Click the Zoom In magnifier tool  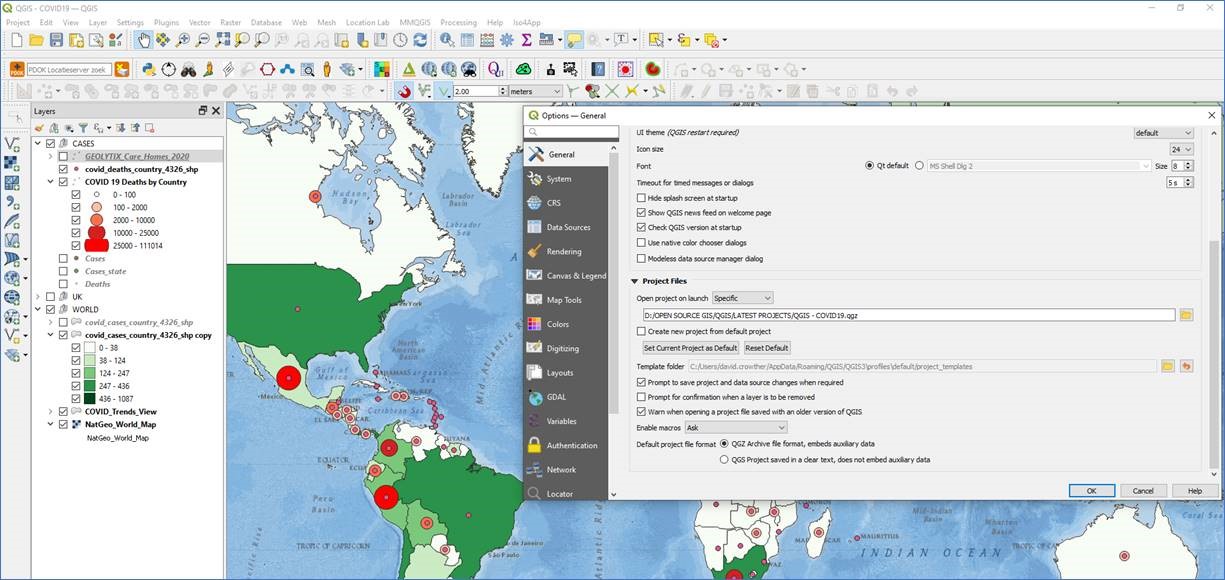click(183, 40)
